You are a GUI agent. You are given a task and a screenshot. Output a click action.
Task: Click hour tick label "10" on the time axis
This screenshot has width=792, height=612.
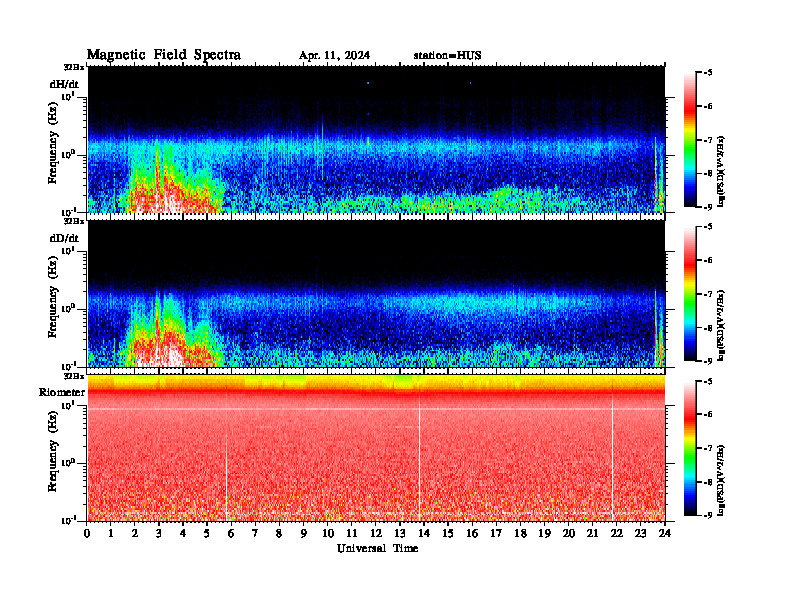(x=328, y=533)
